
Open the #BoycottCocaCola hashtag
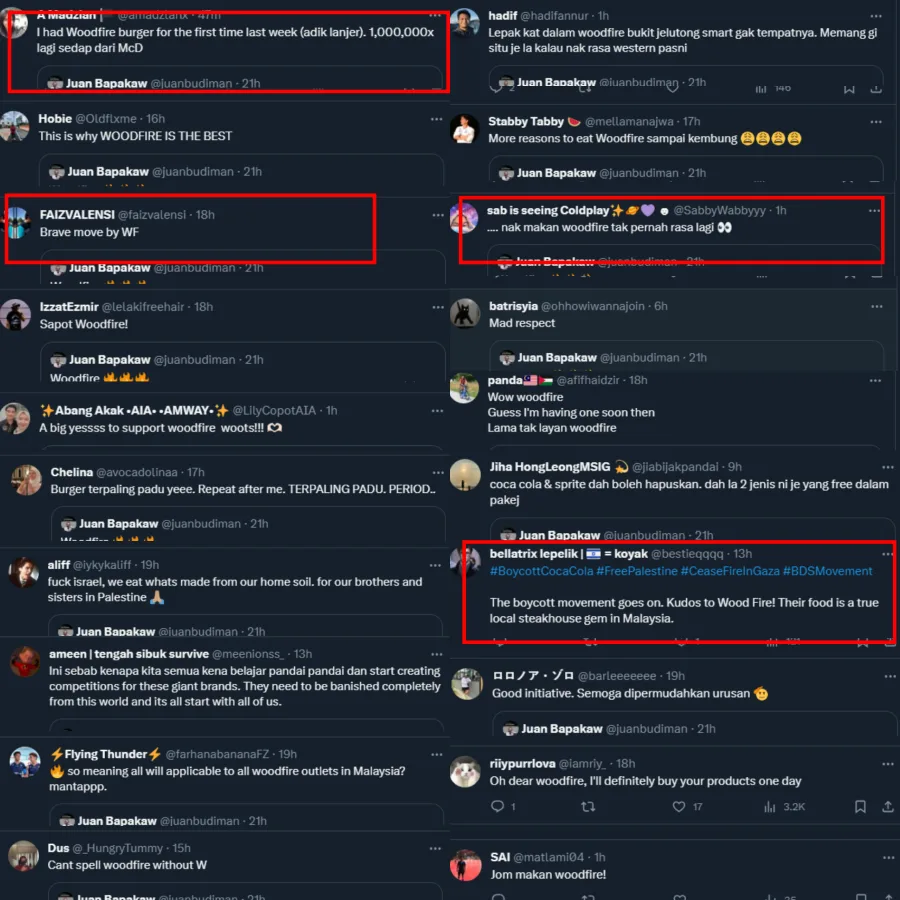pyautogui.click(x=541, y=571)
